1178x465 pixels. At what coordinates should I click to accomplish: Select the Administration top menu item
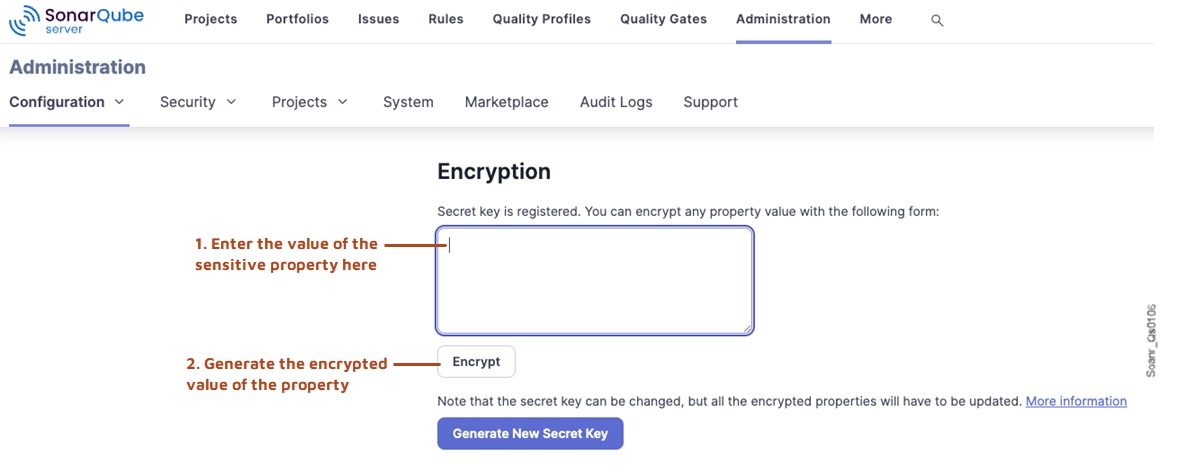[x=783, y=19]
